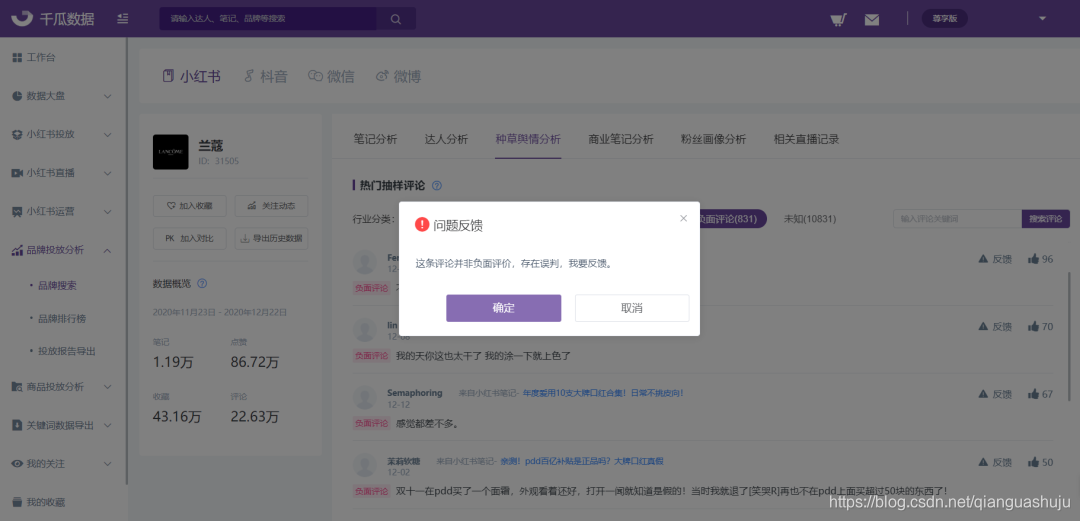Select 投放报告导出 submenu item
The width and height of the screenshot is (1080, 521).
(x=67, y=351)
